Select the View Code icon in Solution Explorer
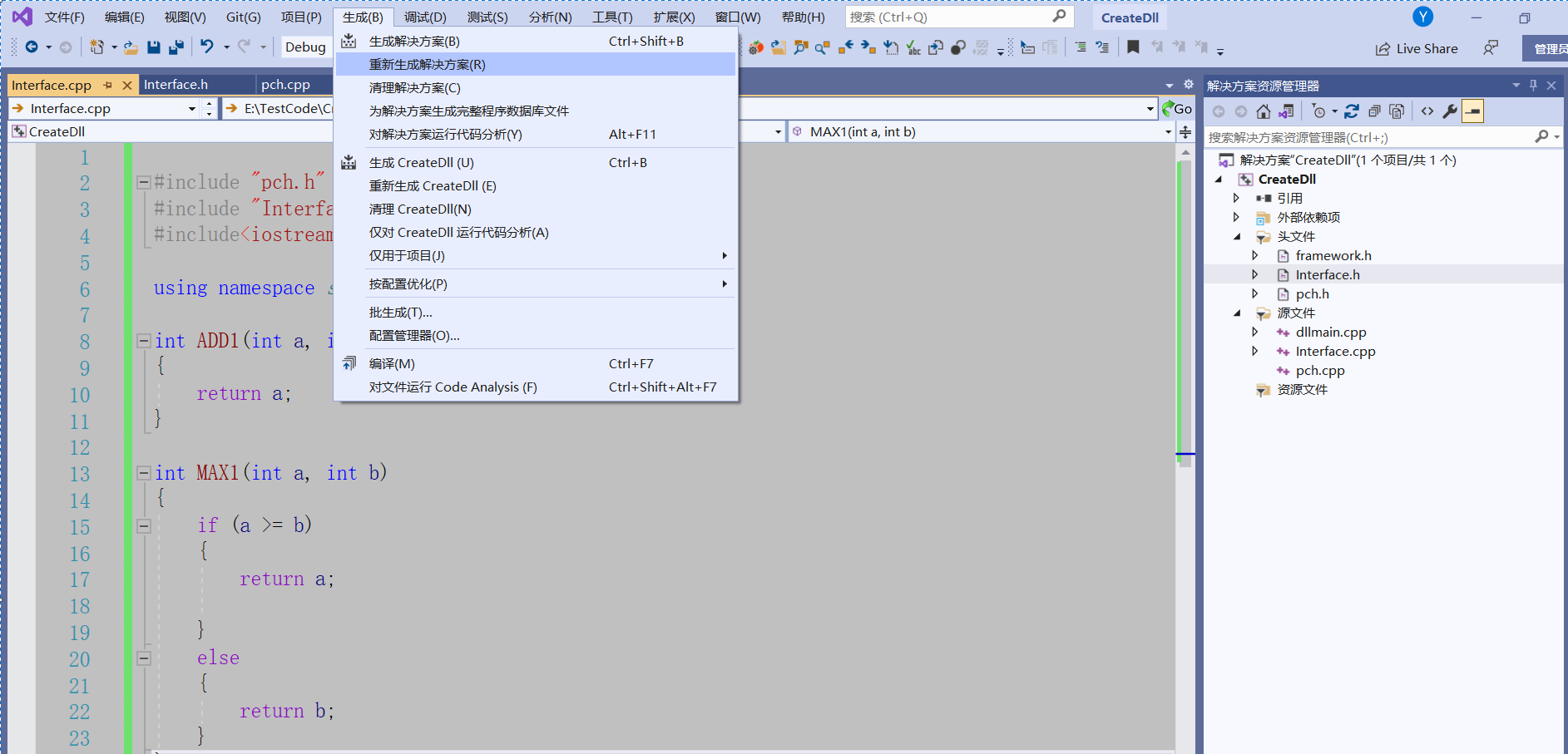Viewport: 1568px width, 754px height. (x=1428, y=111)
